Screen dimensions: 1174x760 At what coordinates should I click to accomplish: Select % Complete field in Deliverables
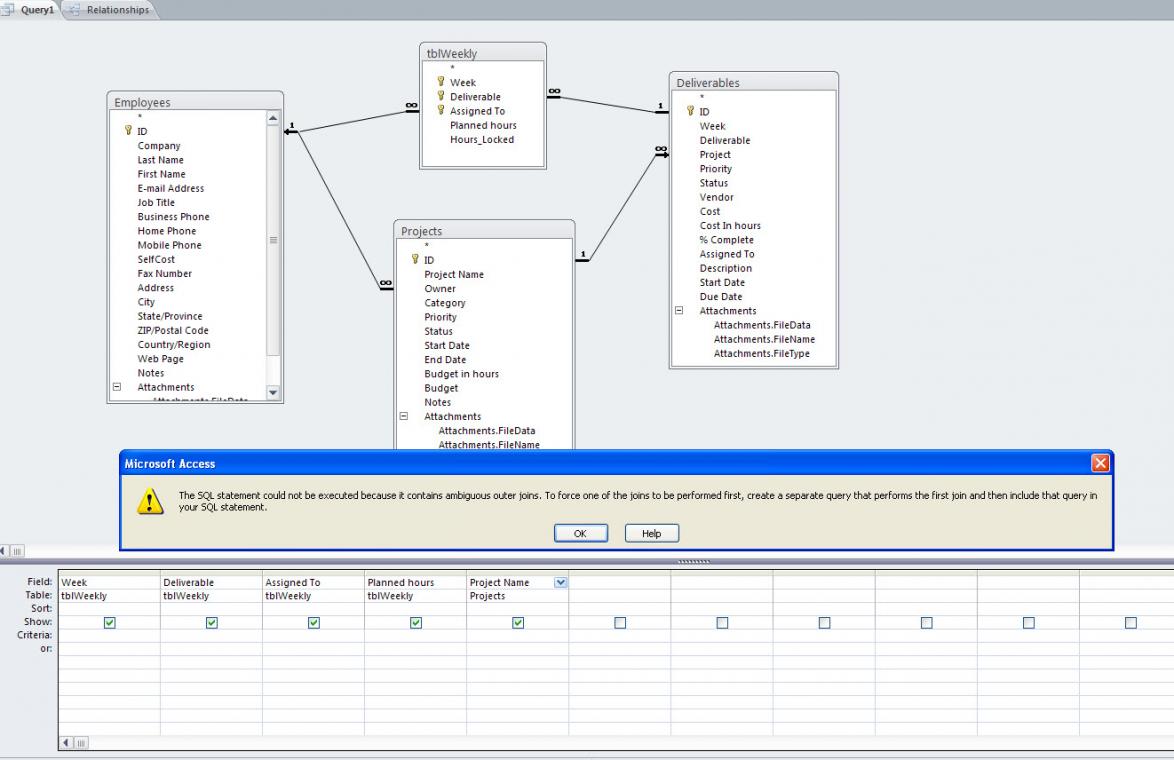tap(726, 240)
